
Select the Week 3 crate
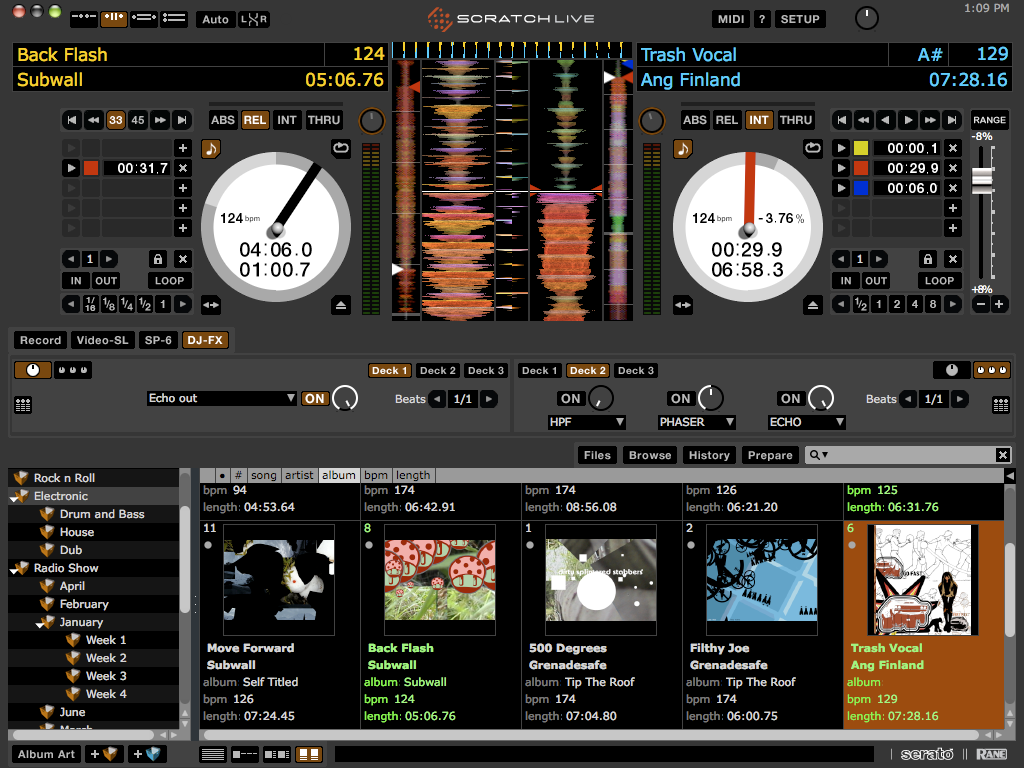(106, 676)
